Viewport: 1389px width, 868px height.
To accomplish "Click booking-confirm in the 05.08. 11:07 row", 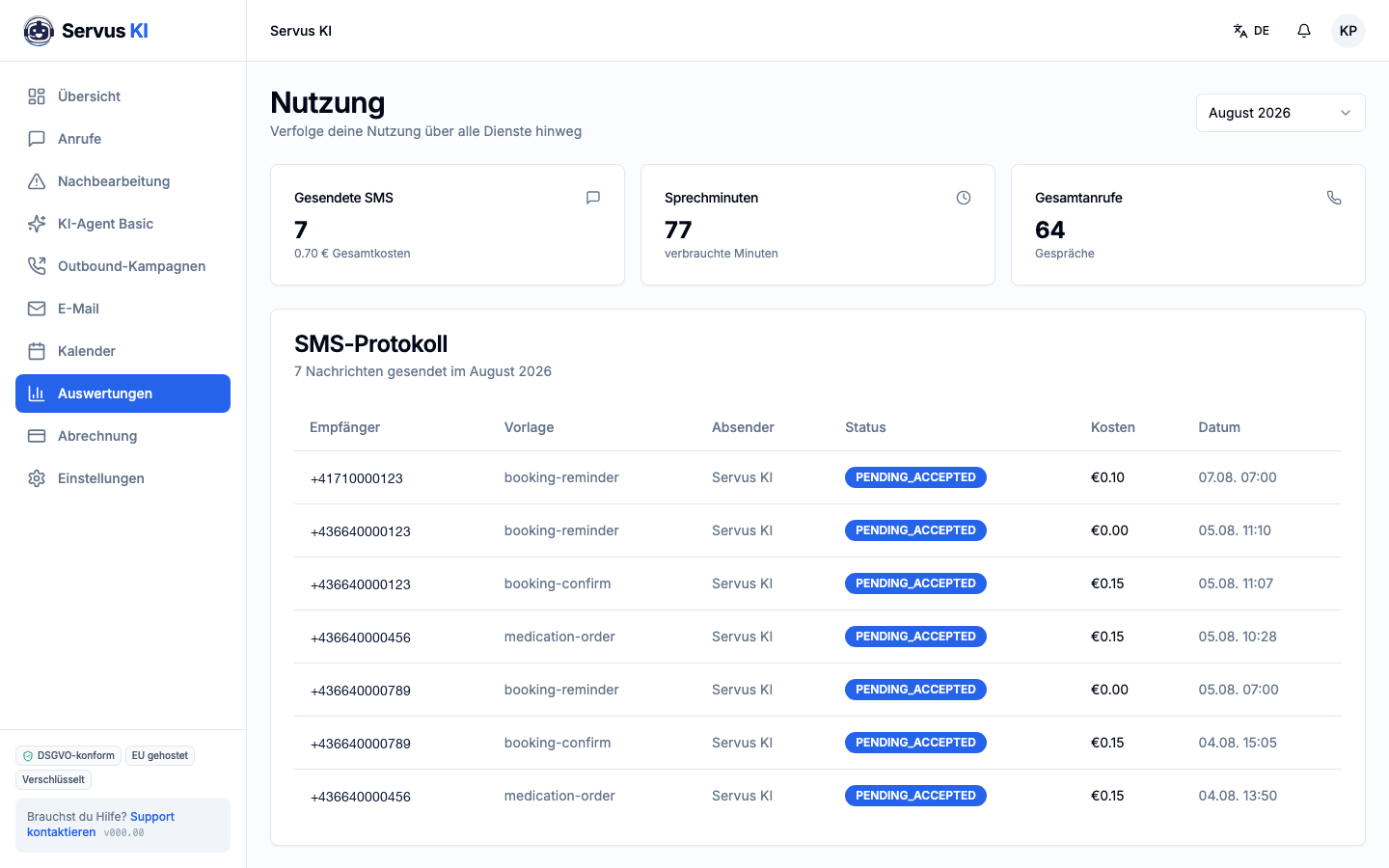I will coord(558,583).
